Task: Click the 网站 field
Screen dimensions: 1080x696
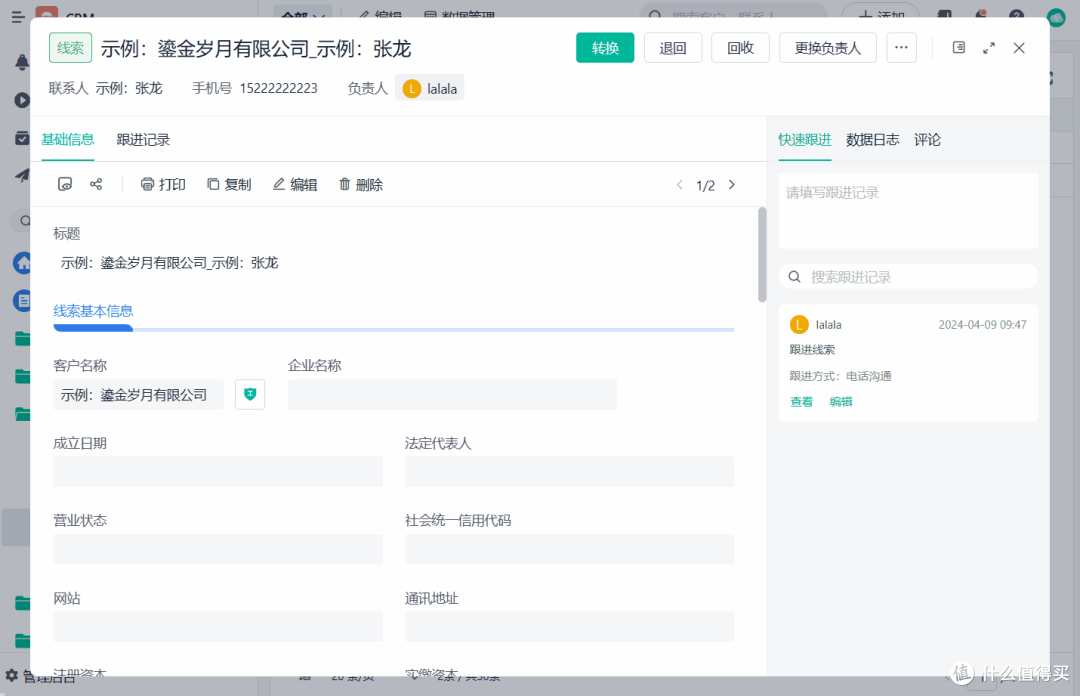Action: tap(218, 627)
